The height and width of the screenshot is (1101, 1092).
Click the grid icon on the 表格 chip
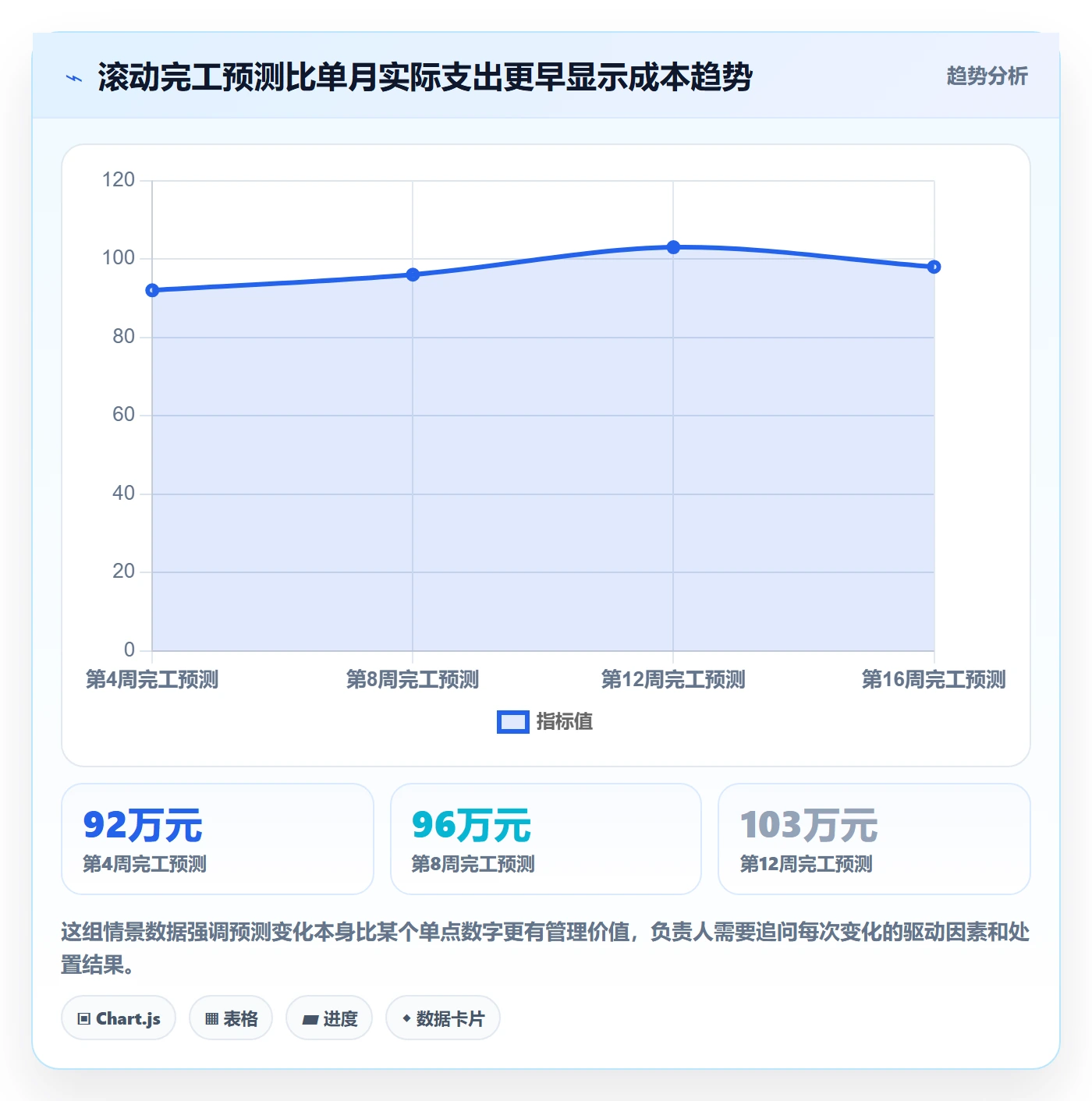211,1019
